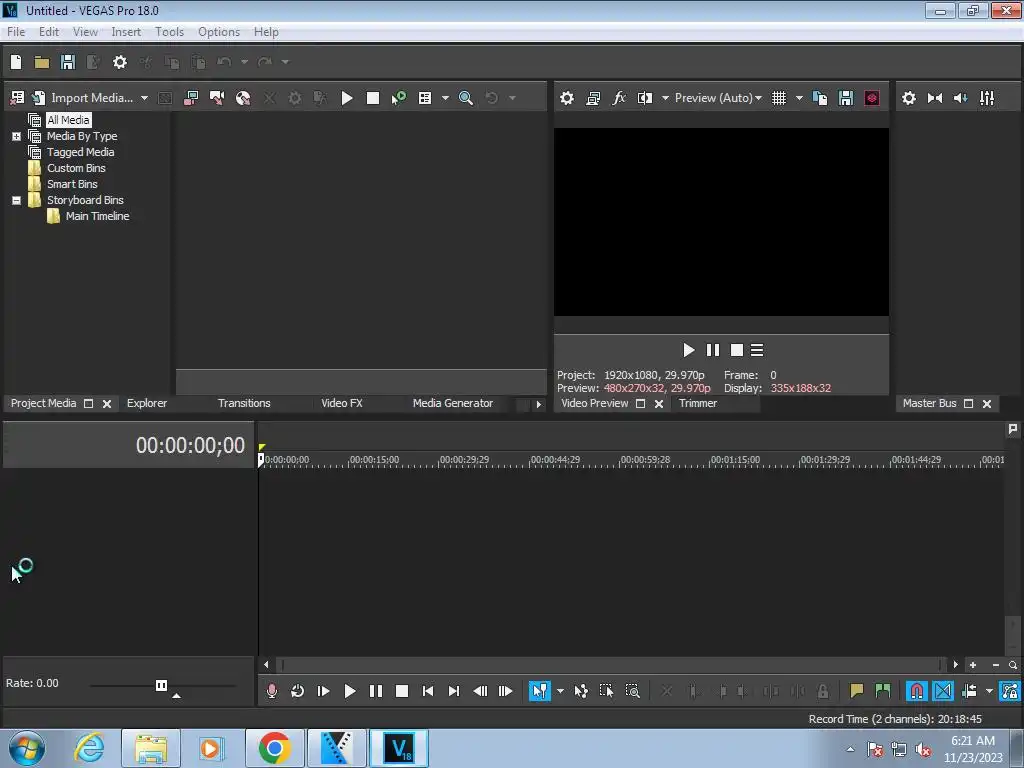Open the Video Preview hamburger menu

click(757, 350)
